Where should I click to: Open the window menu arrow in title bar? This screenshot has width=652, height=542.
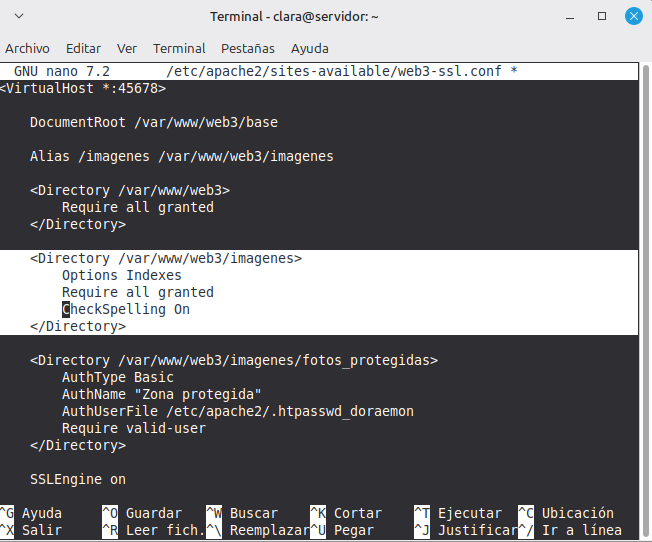click(x=21, y=17)
